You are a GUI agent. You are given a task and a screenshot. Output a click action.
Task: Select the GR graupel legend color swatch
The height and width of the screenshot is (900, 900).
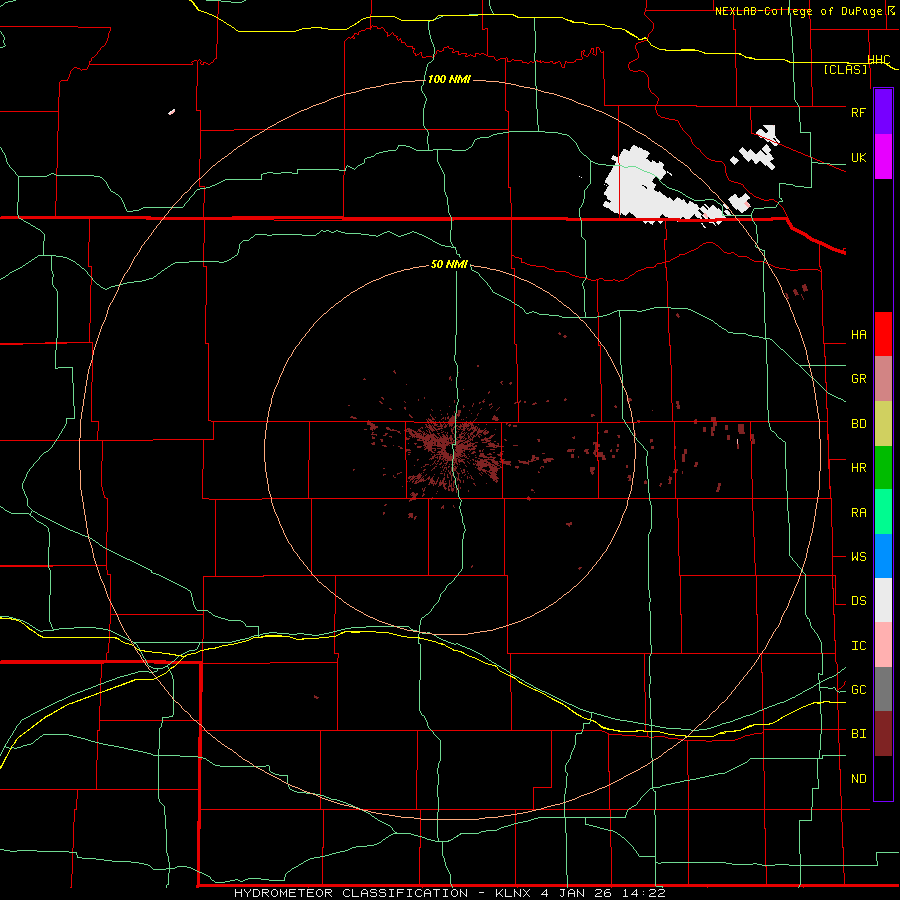click(883, 378)
